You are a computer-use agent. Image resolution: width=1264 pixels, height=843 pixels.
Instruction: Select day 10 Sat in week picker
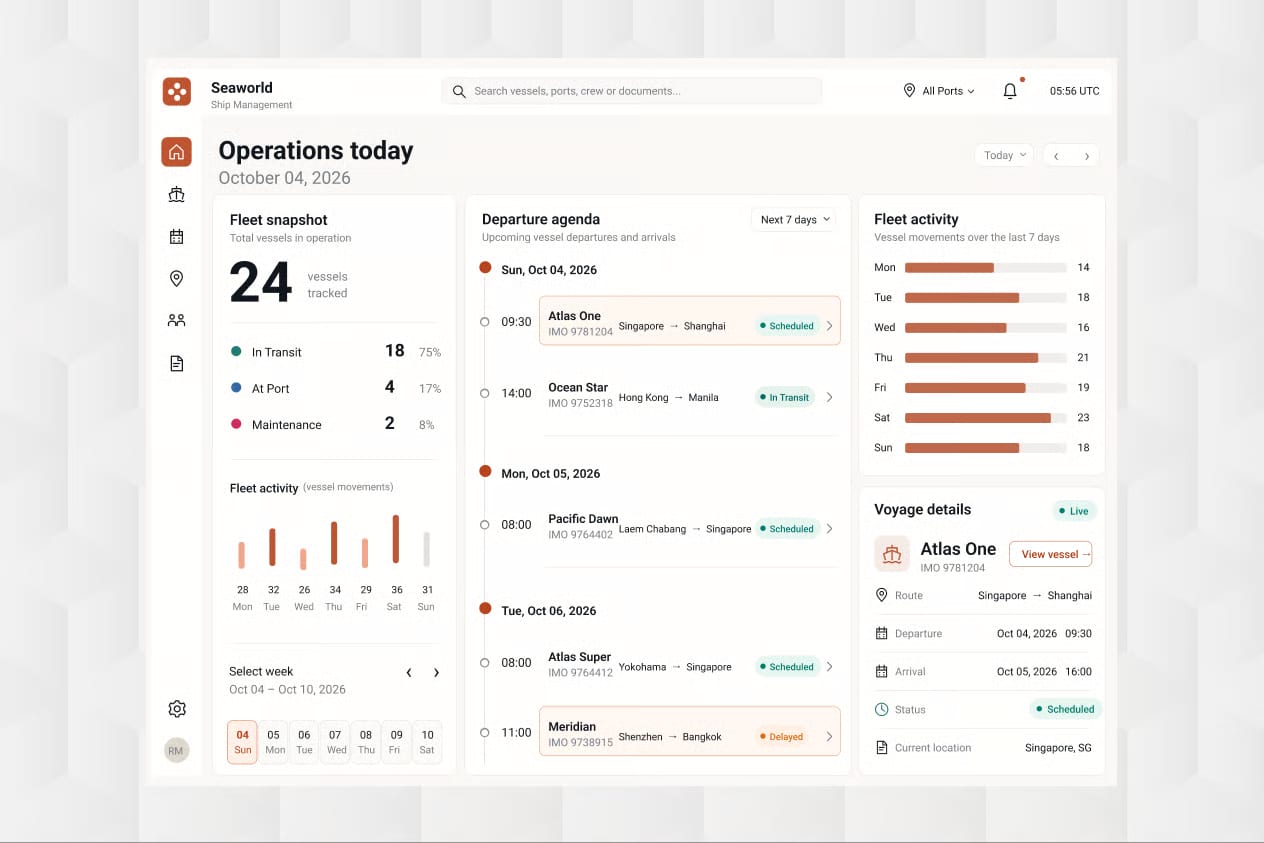point(427,742)
